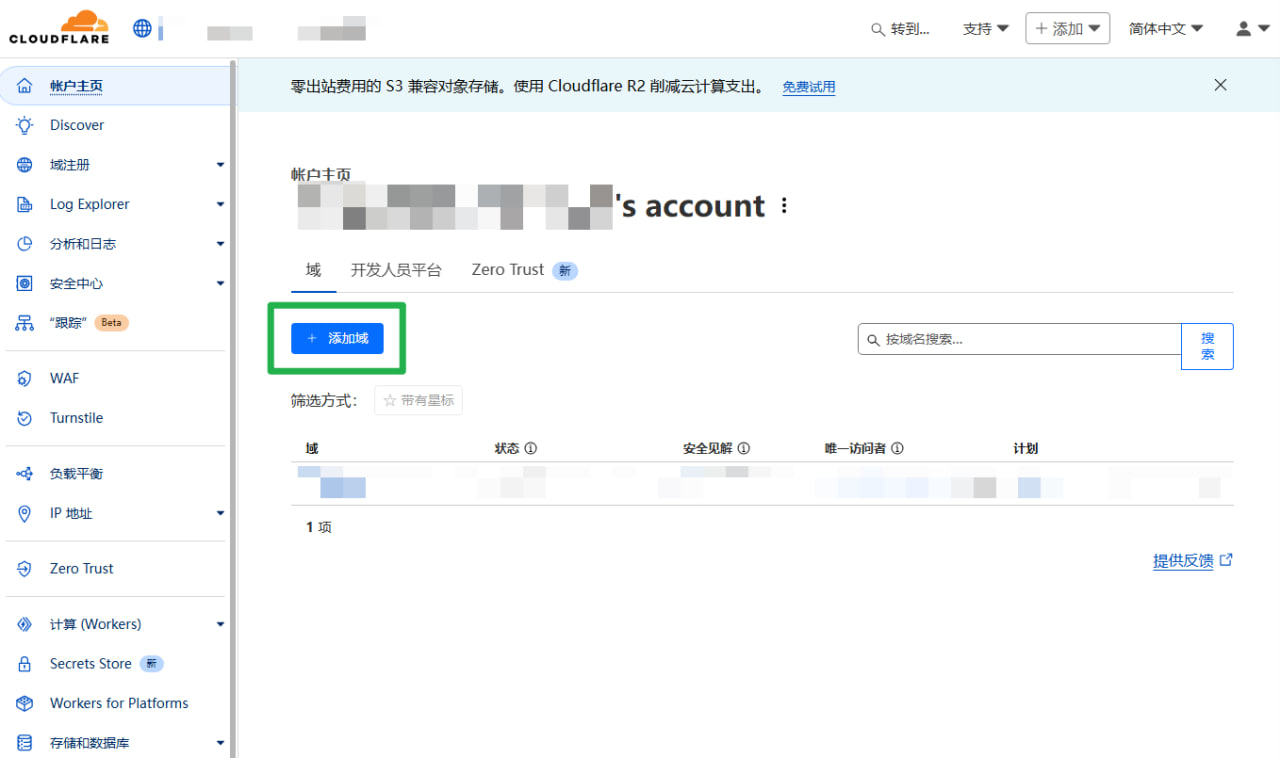Open Discover in the sidebar
This screenshot has height=758, width=1280.
[x=77, y=125]
